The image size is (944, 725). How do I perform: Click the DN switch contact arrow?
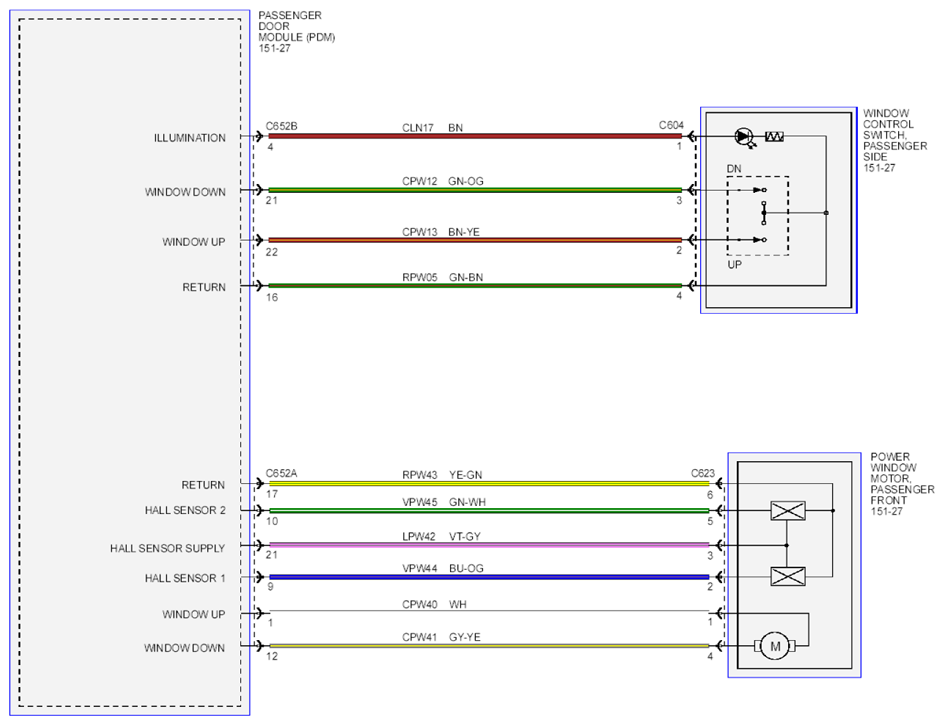click(x=759, y=190)
